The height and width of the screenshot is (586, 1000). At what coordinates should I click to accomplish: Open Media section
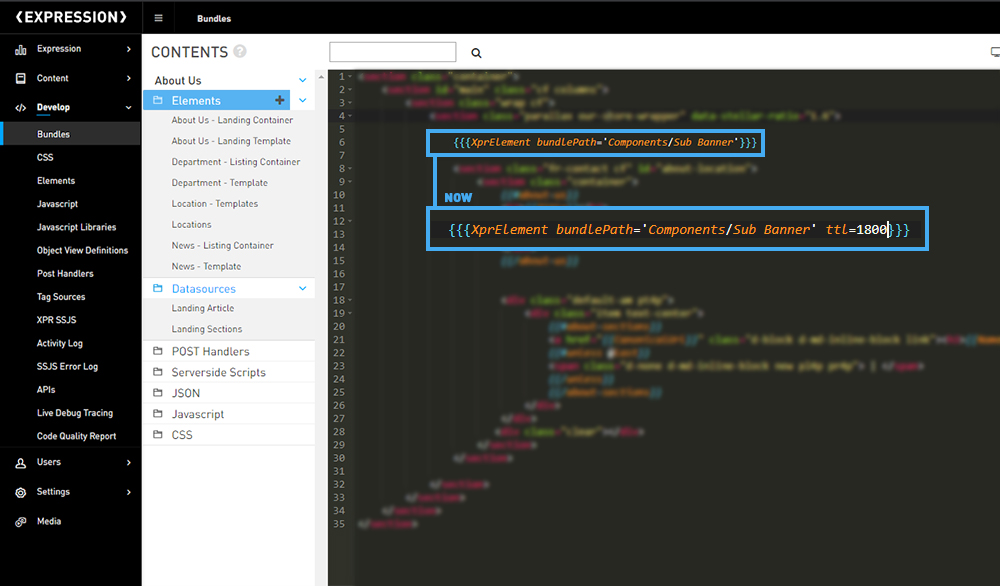[49, 521]
